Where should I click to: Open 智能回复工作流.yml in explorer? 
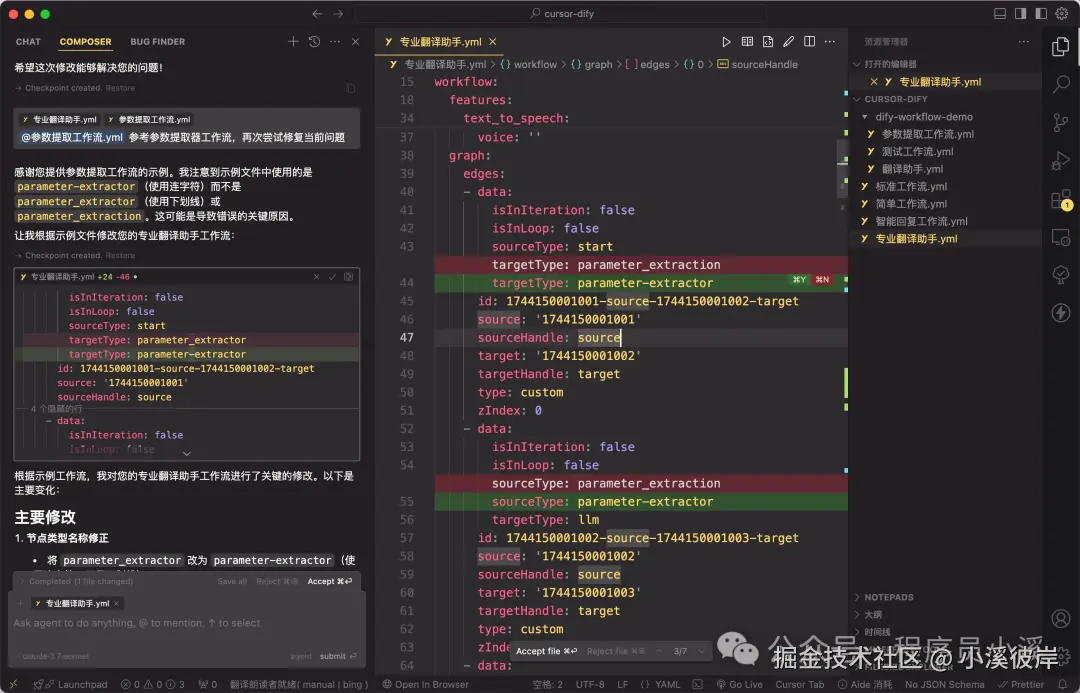(x=921, y=221)
